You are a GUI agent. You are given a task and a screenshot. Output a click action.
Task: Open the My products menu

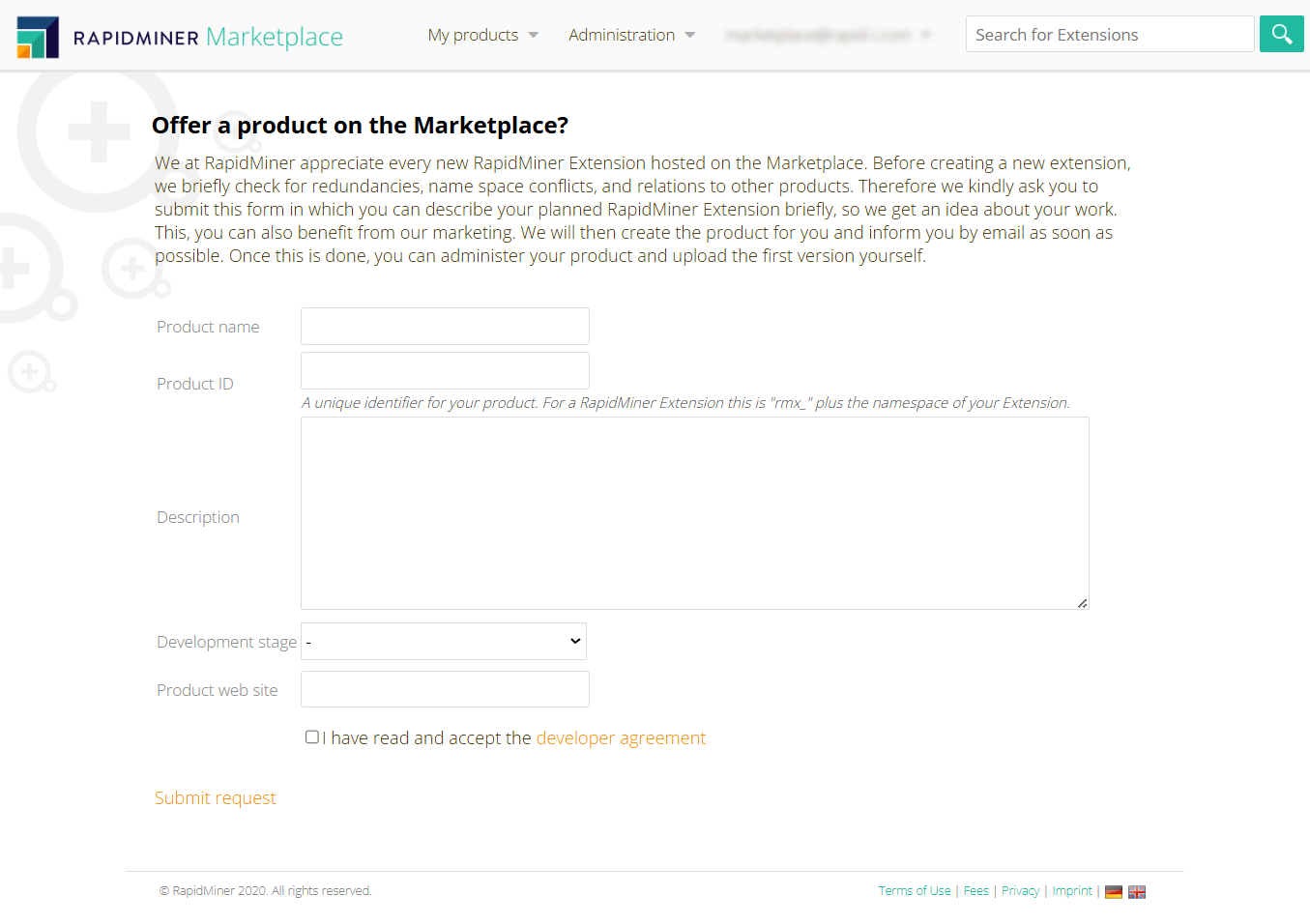click(474, 35)
